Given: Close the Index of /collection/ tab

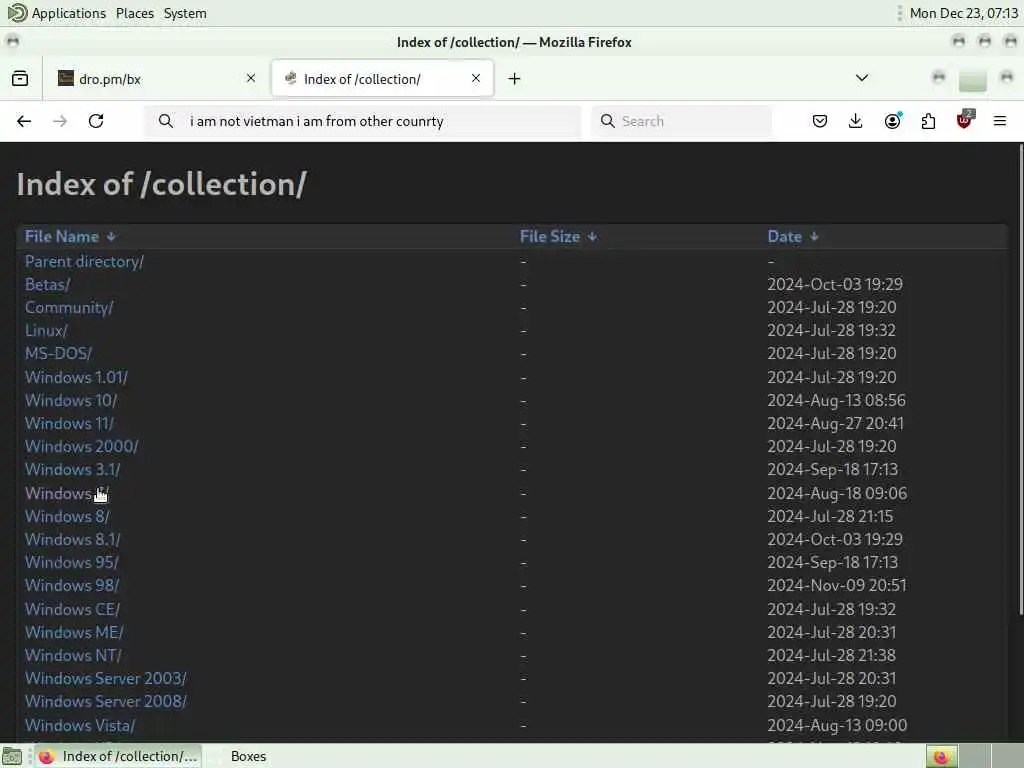Looking at the screenshot, I should click(x=476, y=78).
